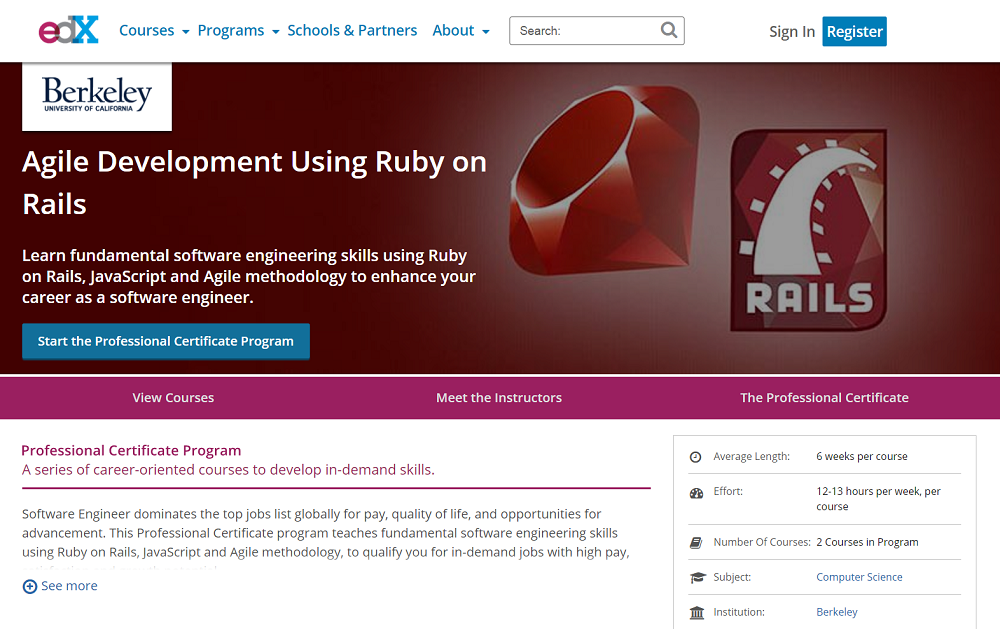This screenshot has height=629, width=1000.
Task: Click the clock icon for Average Length
Action: 696,457
